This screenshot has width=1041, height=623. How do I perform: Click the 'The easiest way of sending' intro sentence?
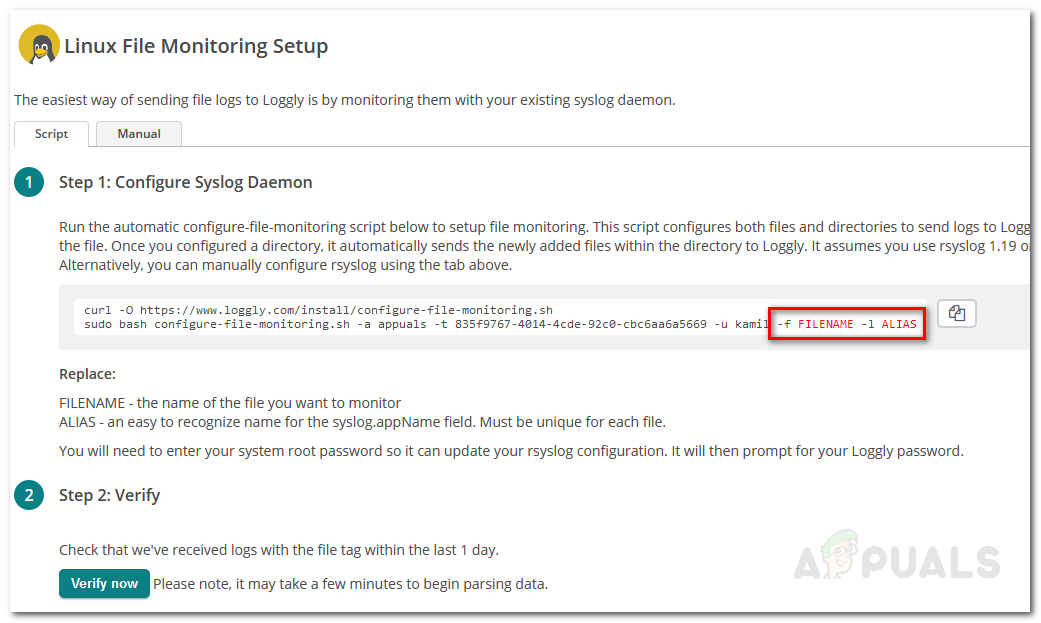[345, 100]
